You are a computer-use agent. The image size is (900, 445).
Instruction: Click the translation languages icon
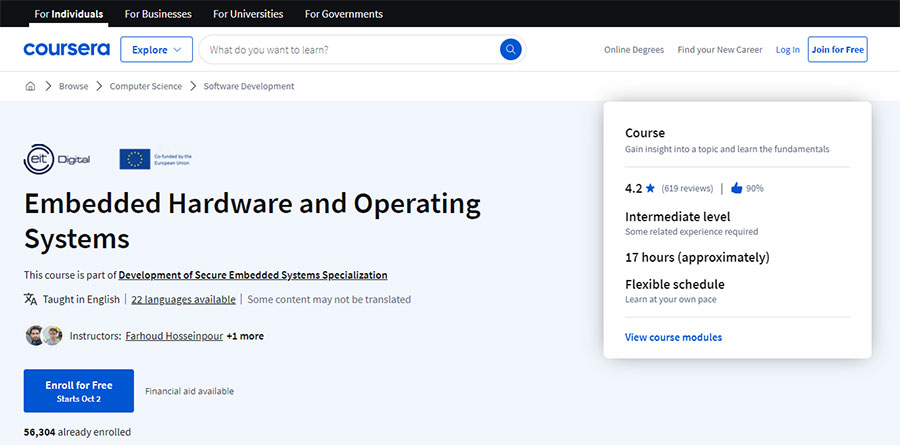click(x=30, y=299)
